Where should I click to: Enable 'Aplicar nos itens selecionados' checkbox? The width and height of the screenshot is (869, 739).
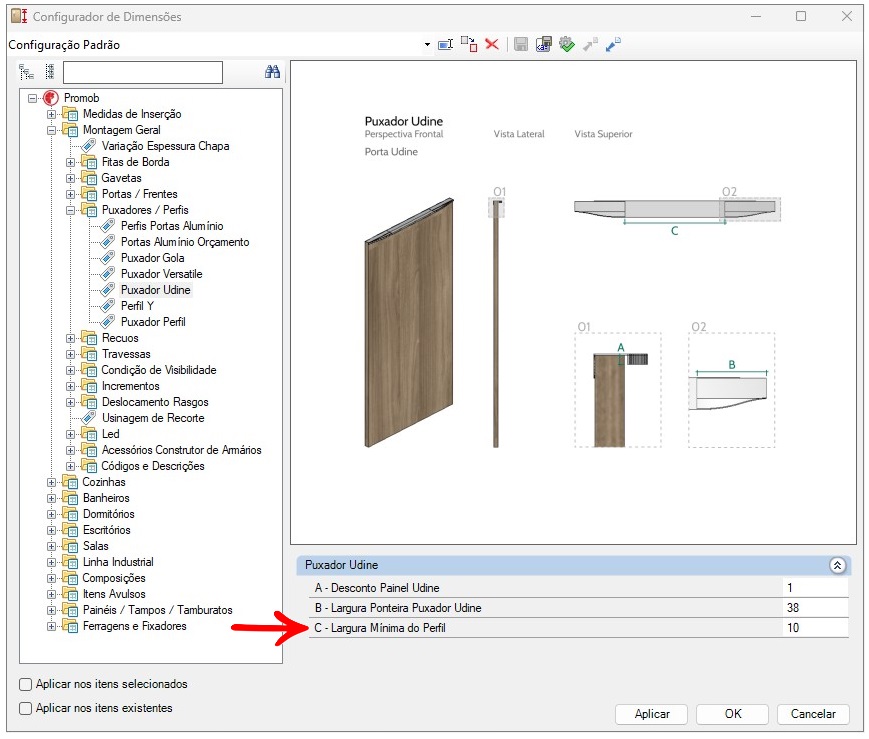(x=26, y=685)
